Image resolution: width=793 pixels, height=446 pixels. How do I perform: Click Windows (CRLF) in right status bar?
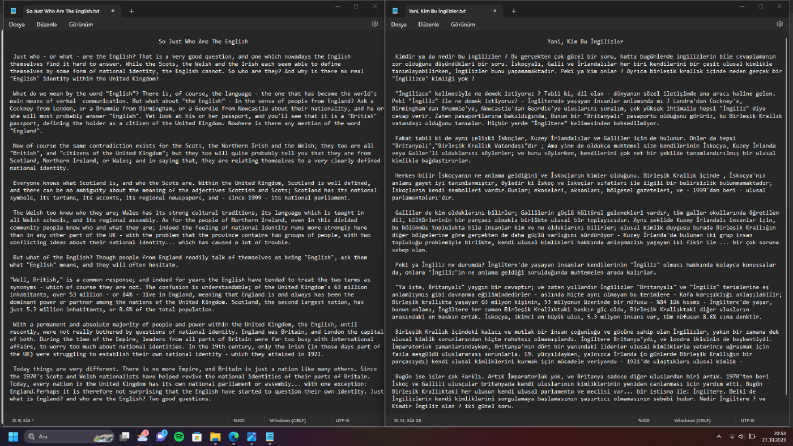coord(692,420)
